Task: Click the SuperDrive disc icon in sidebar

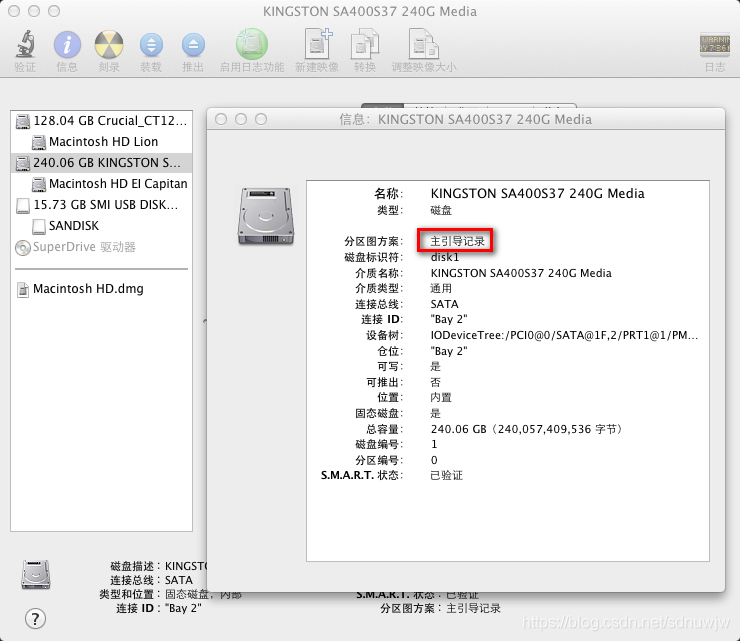Action: click(23, 247)
